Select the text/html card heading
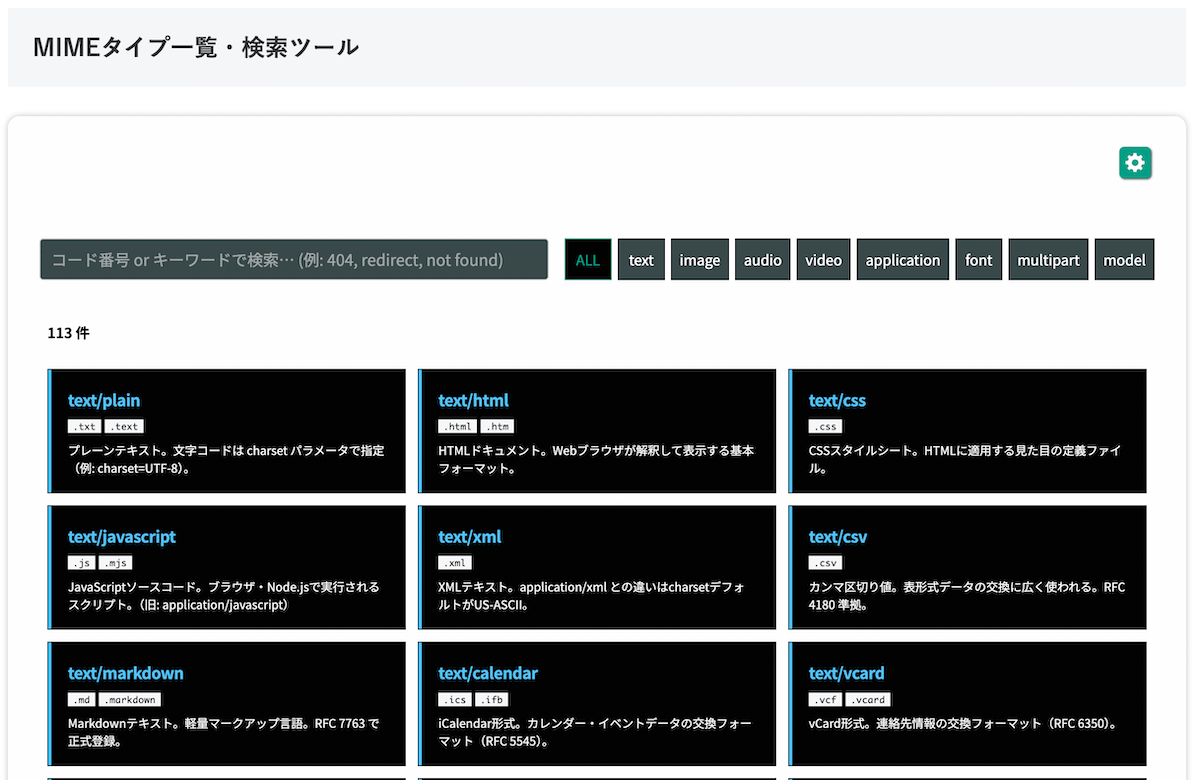 click(x=473, y=400)
